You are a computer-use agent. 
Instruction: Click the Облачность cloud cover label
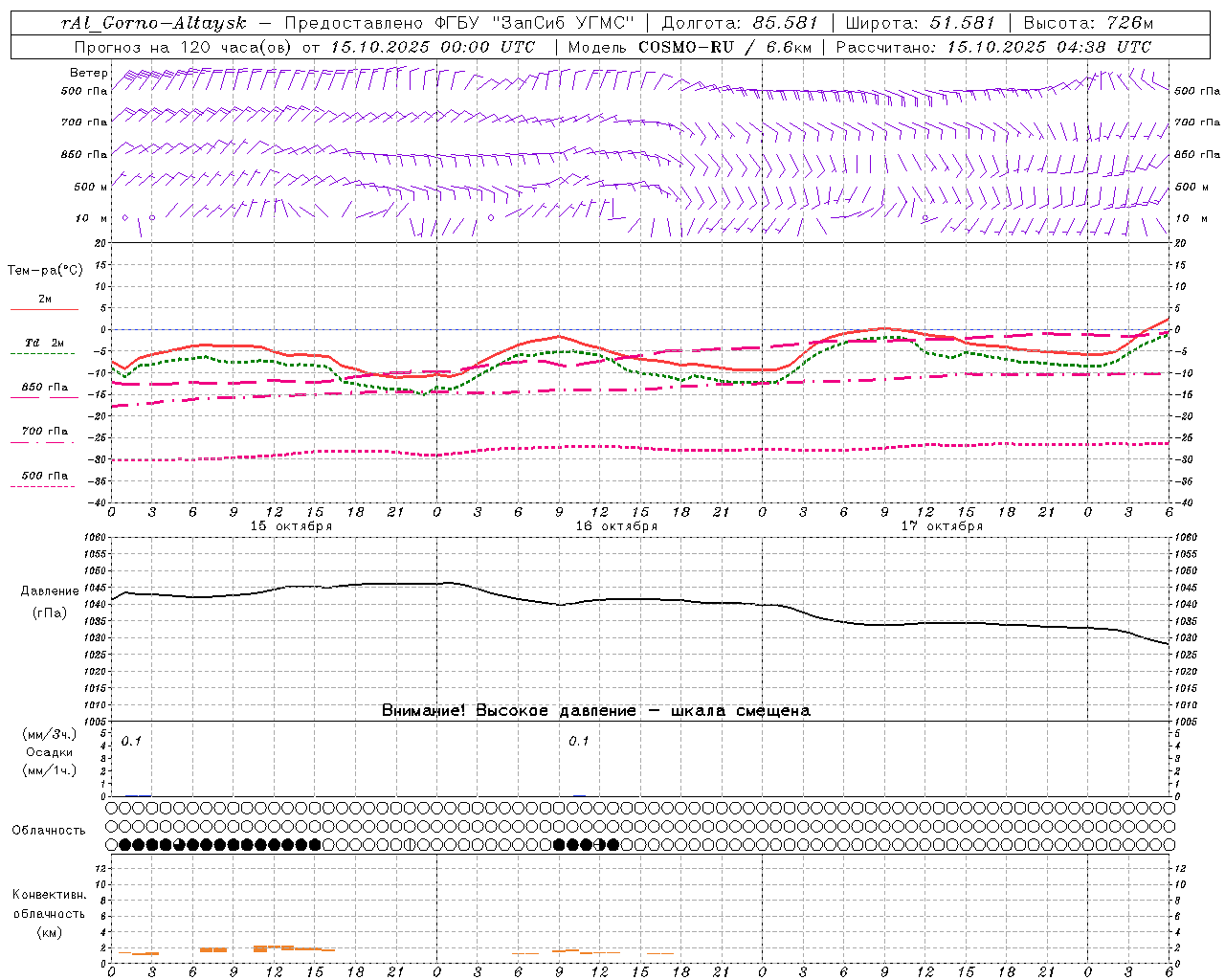click(x=49, y=831)
